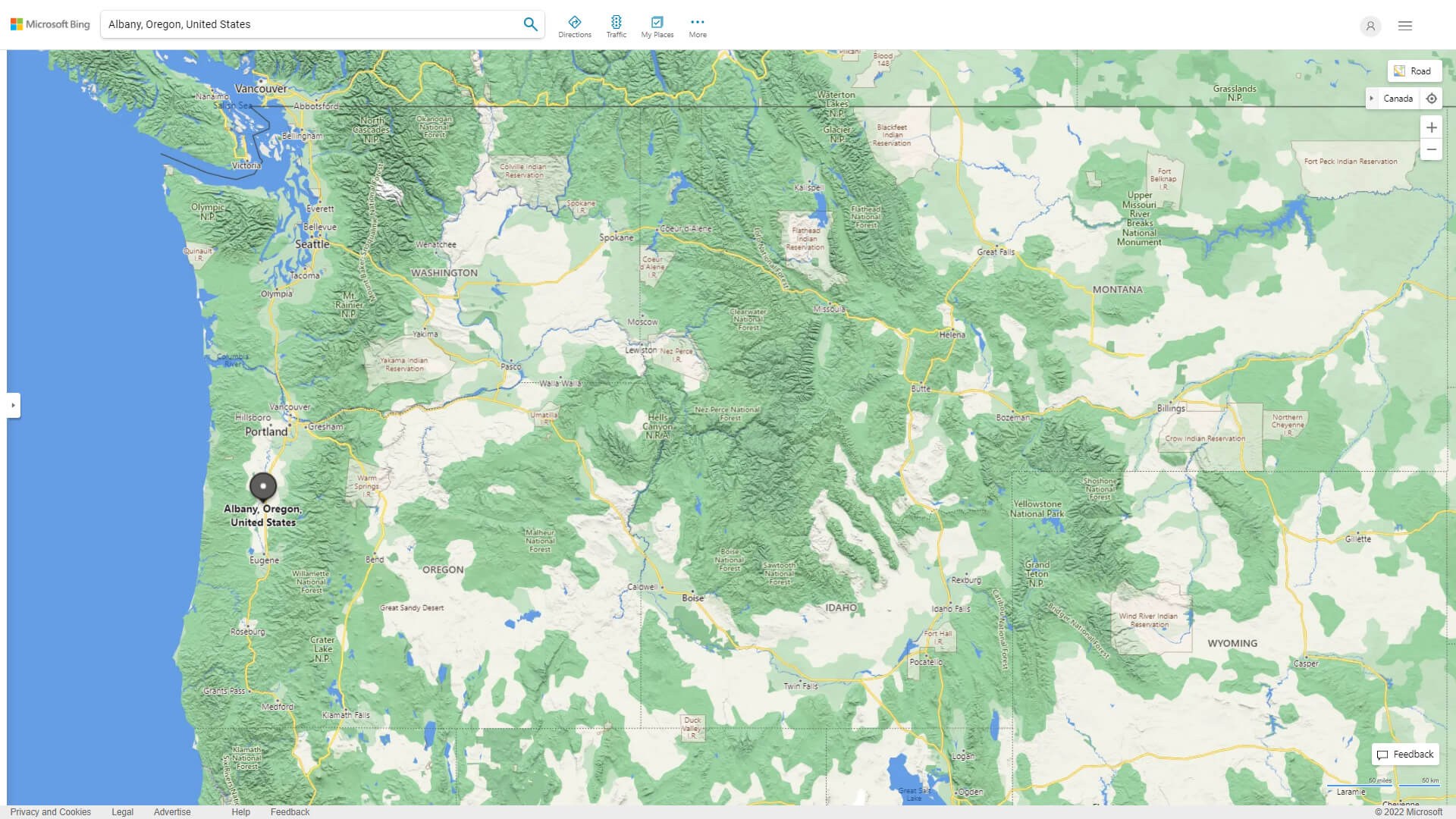This screenshot has width=1456, height=819.
Task: Open the Legal footer link
Action: click(x=122, y=811)
